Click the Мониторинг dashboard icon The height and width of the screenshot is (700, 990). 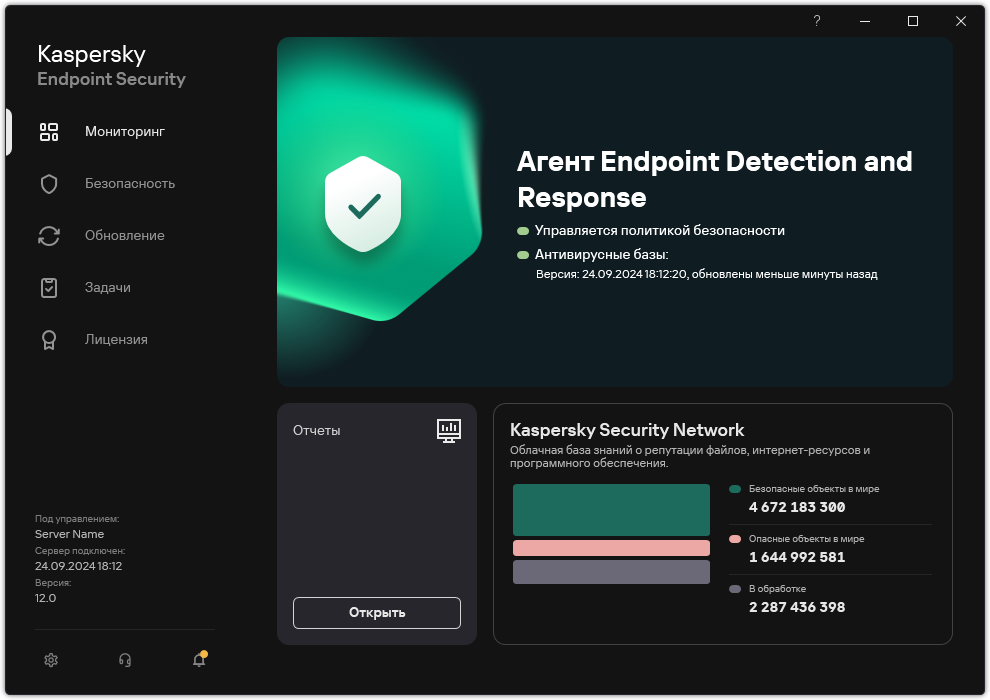(x=49, y=132)
